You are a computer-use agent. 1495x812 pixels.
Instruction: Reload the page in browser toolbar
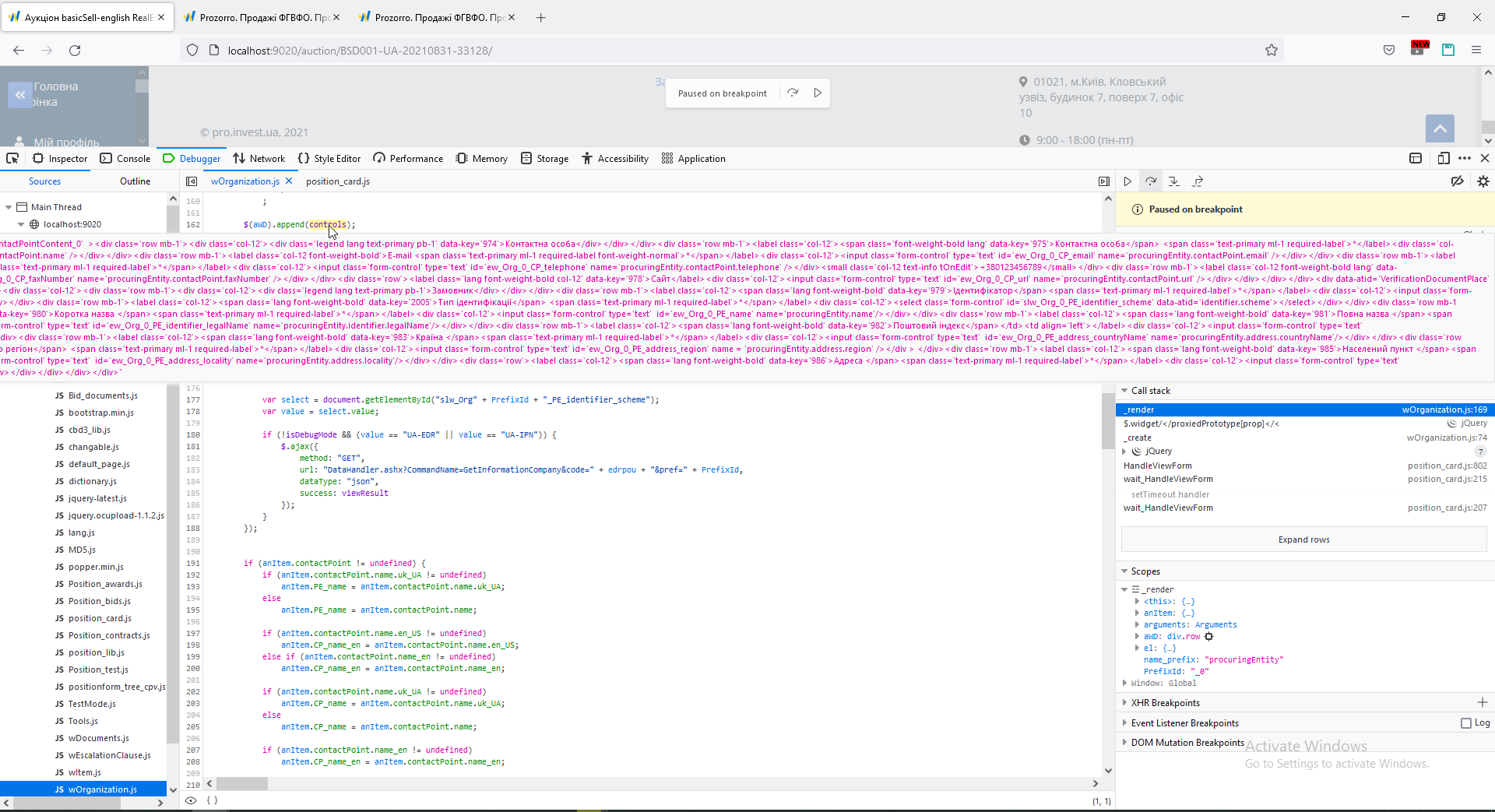coord(75,51)
